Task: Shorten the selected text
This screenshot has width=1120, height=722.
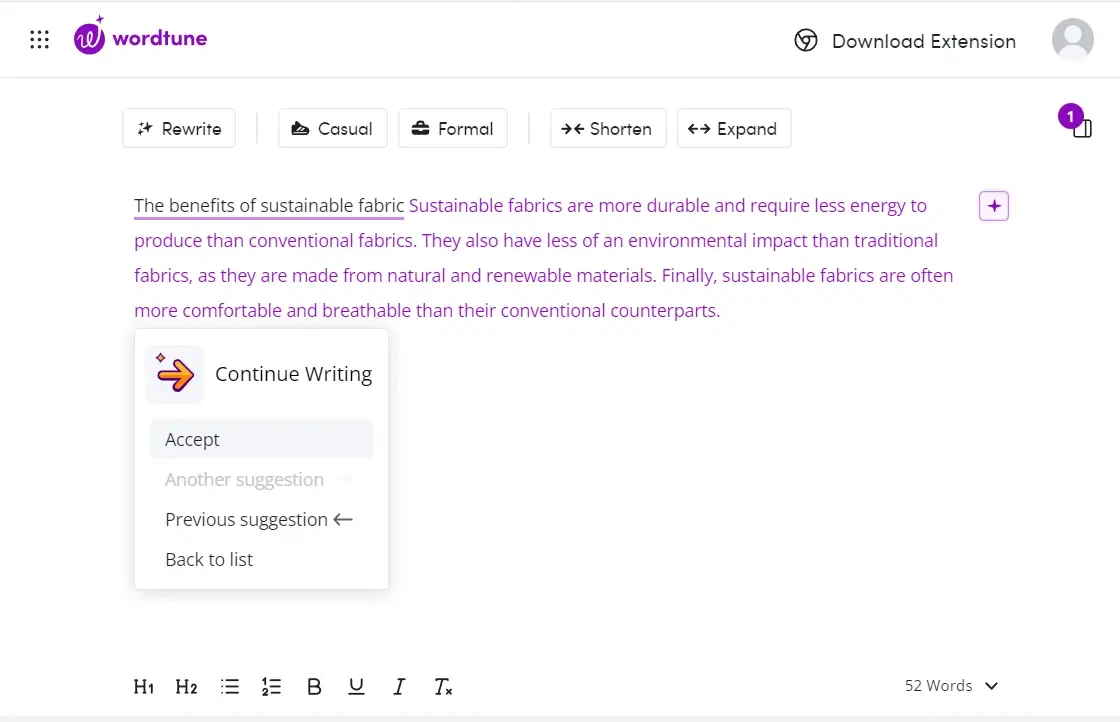Action: tap(608, 129)
